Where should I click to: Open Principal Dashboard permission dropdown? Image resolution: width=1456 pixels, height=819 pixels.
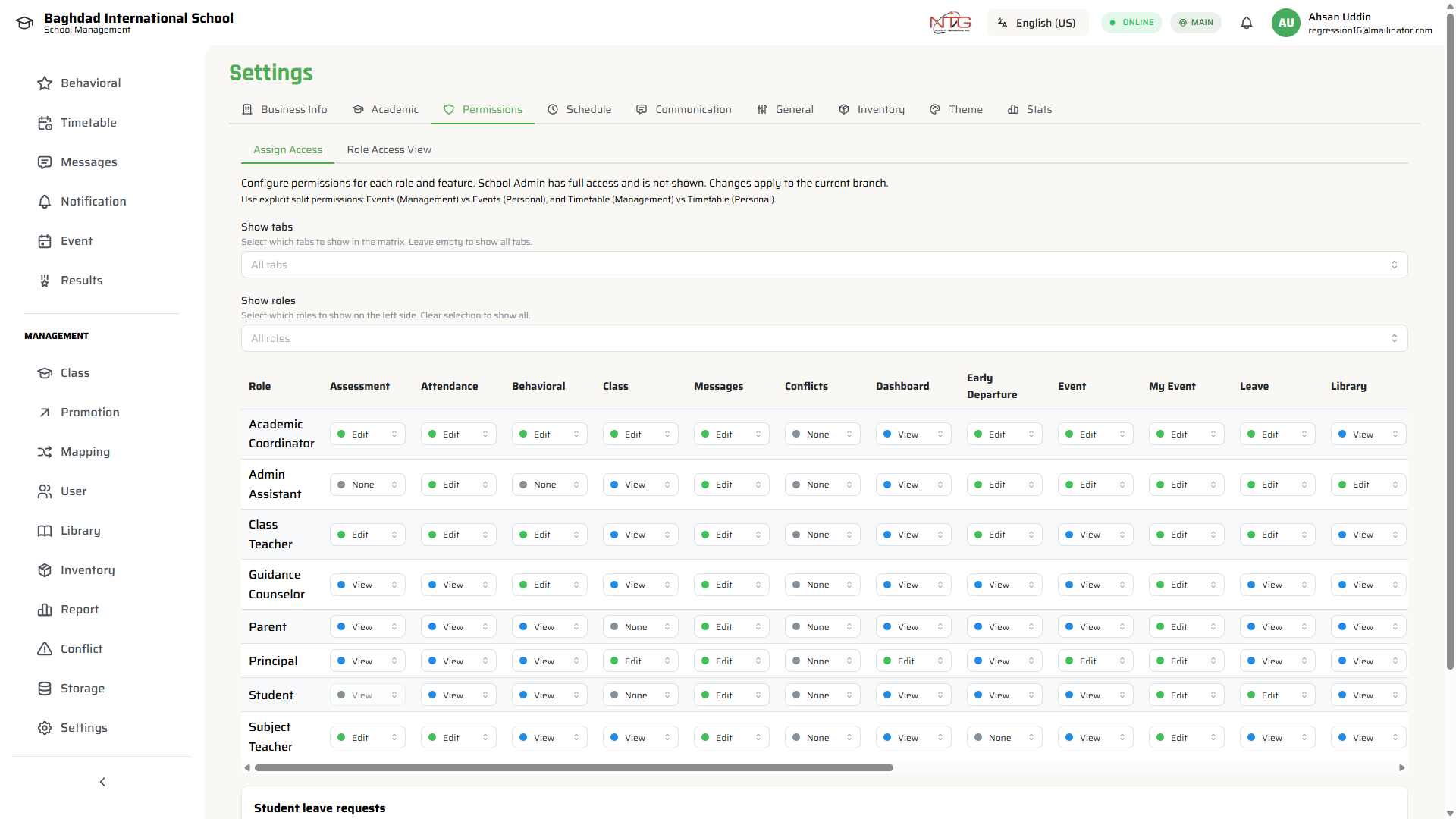[x=914, y=661]
